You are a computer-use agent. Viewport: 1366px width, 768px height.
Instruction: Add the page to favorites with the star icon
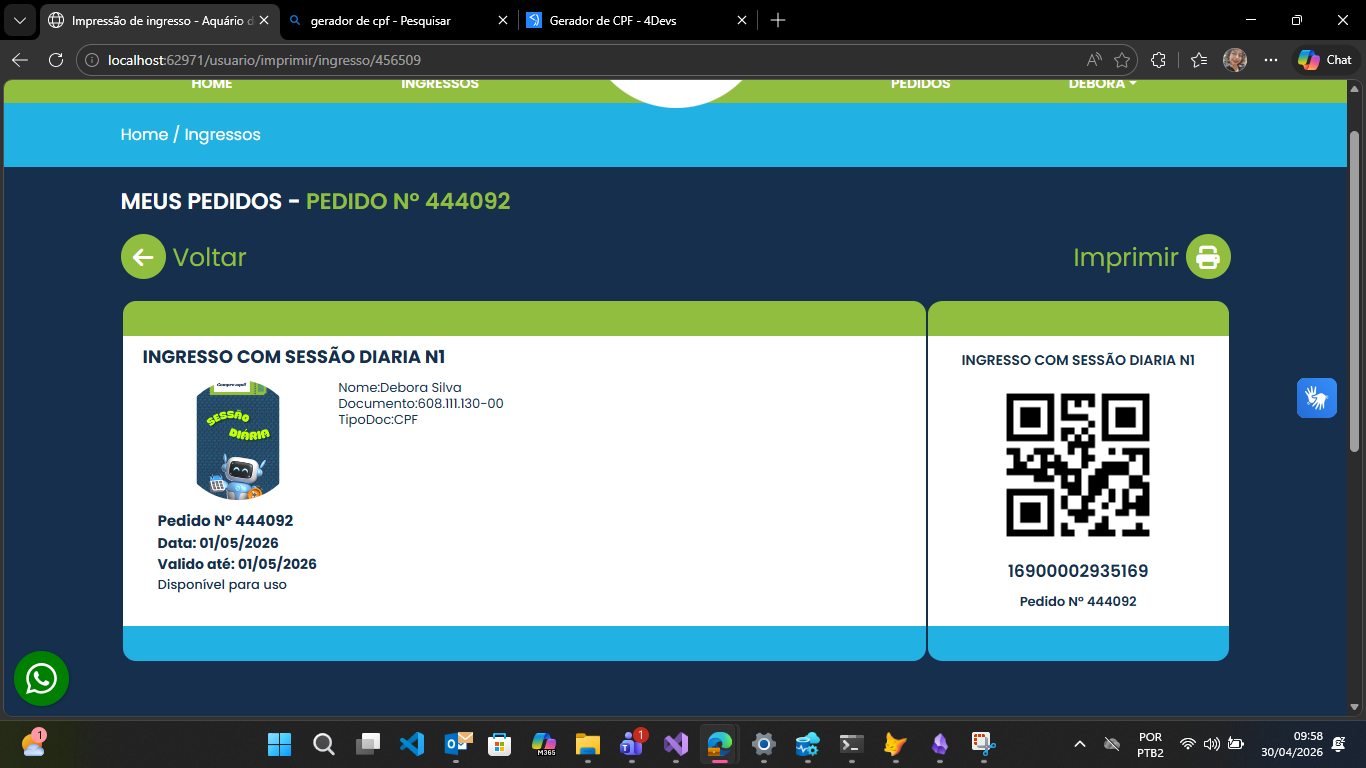click(1122, 60)
